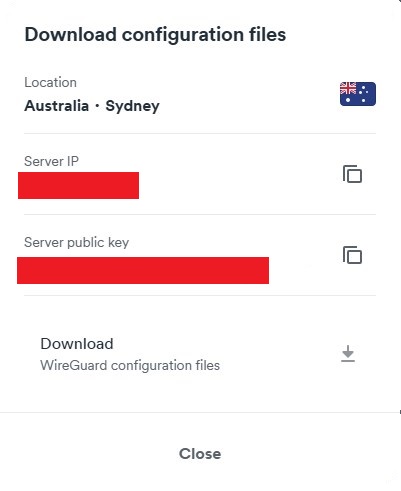
Task: Click the word files in the dialog heading
Action: click(x=268, y=34)
